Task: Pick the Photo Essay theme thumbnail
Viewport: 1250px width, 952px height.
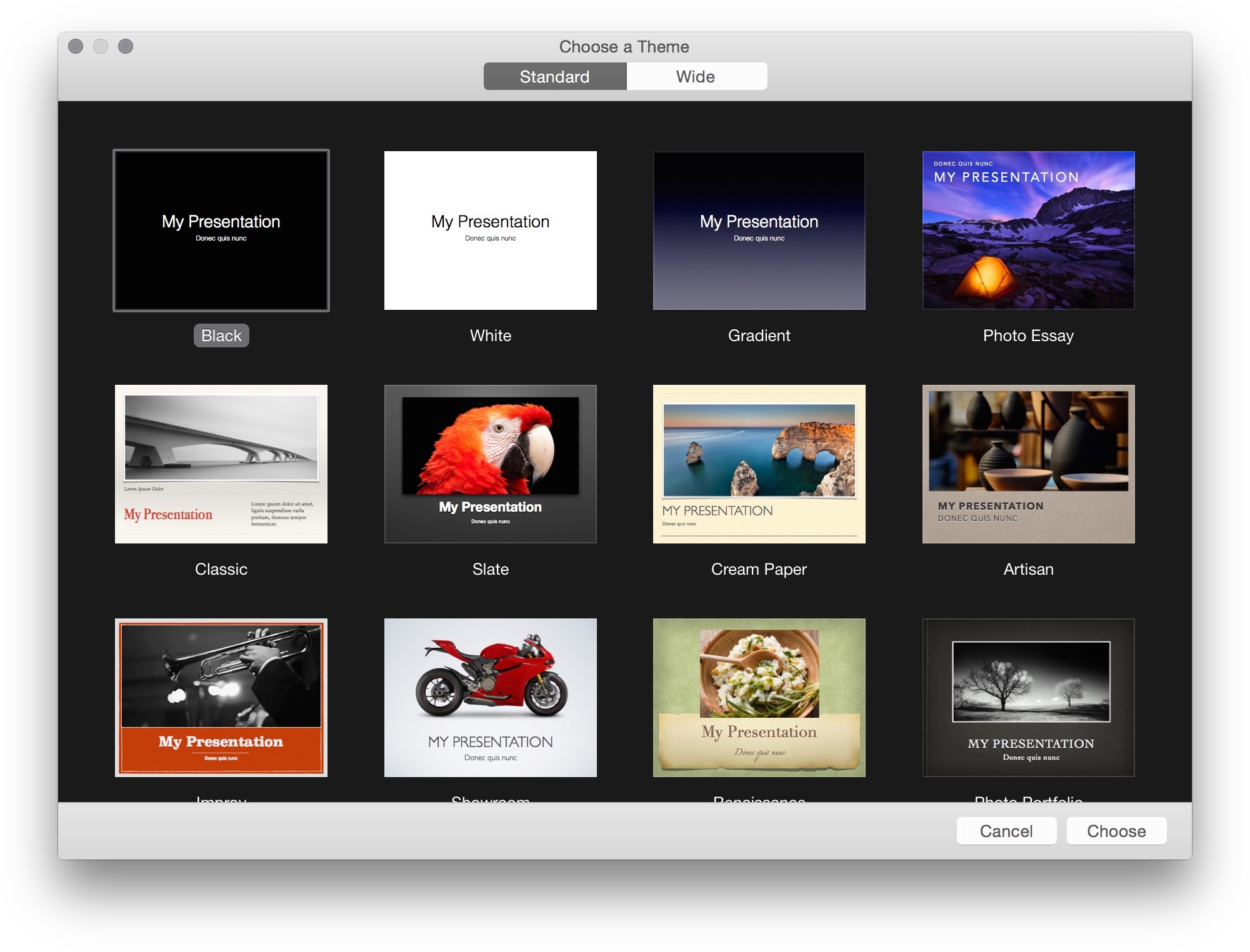Action: point(1029,231)
